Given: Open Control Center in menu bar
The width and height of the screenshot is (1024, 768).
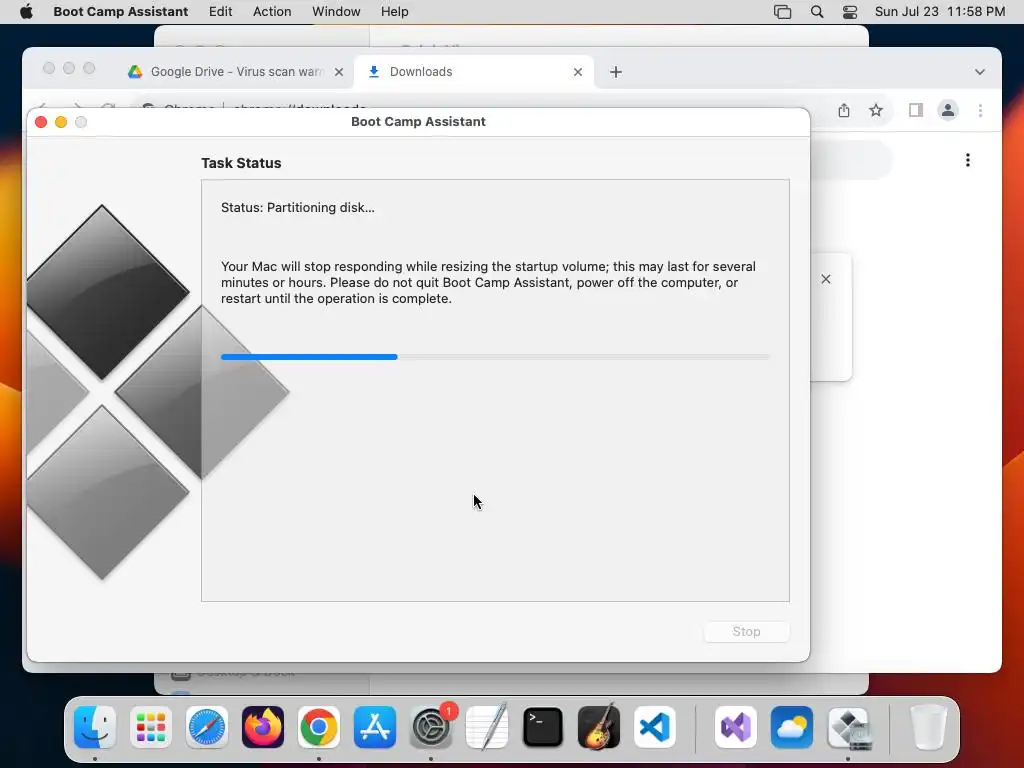Looking at the screenshot, I should pyautogui.click(x=850, y=12).
